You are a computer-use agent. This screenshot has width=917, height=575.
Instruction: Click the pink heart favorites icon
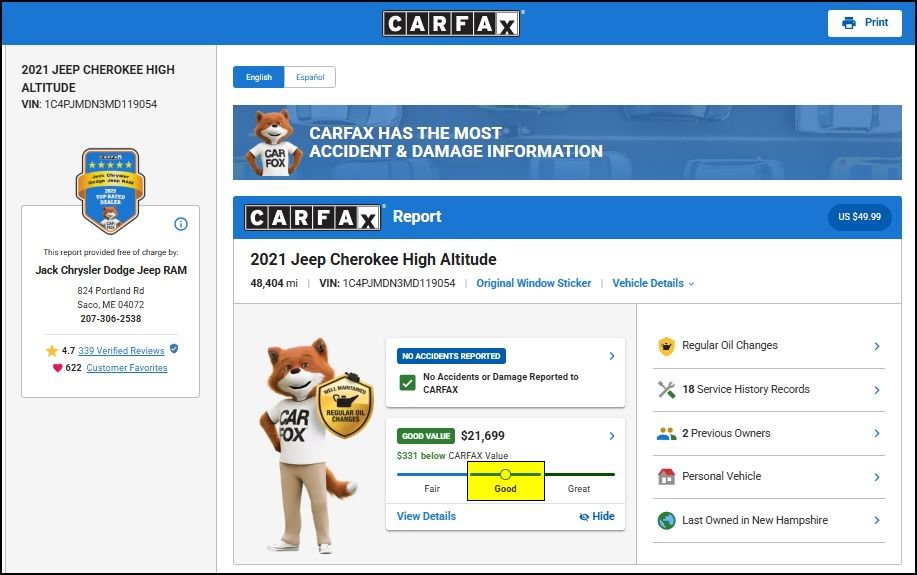point(57,368)
